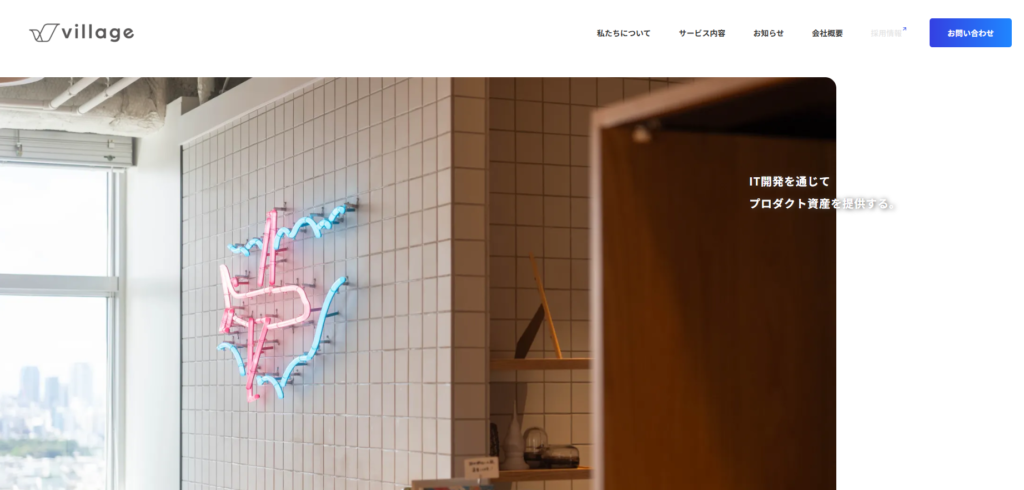Select 会社概要 in the navigation bar
Screen dimensions: 1024x490
(x=827, y=33)
